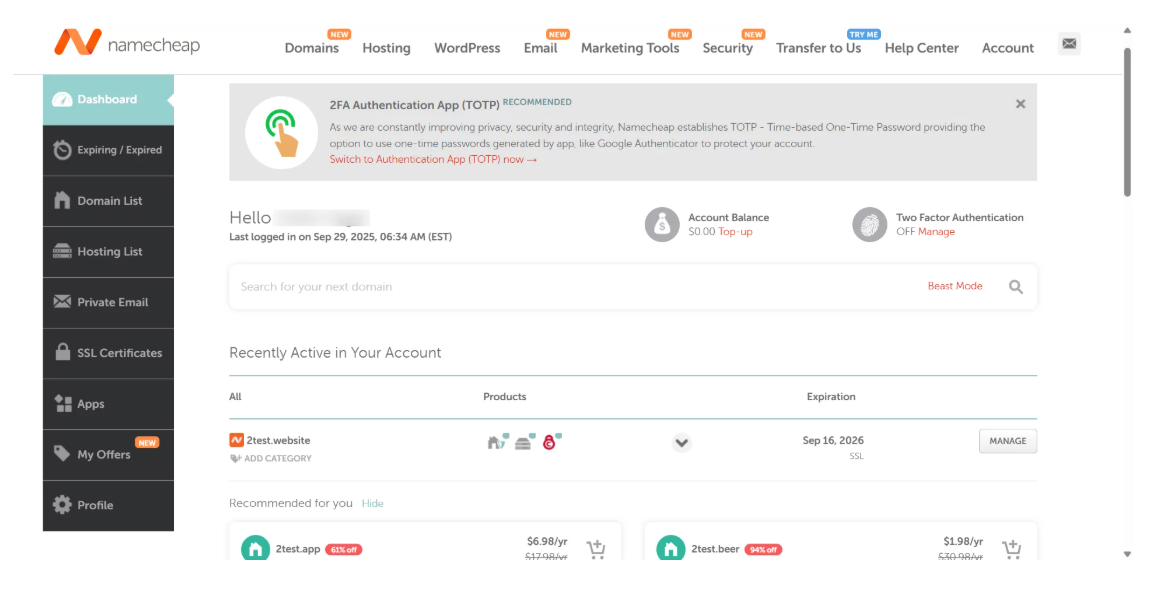Open SSL Certificates section

pos(108,353)
